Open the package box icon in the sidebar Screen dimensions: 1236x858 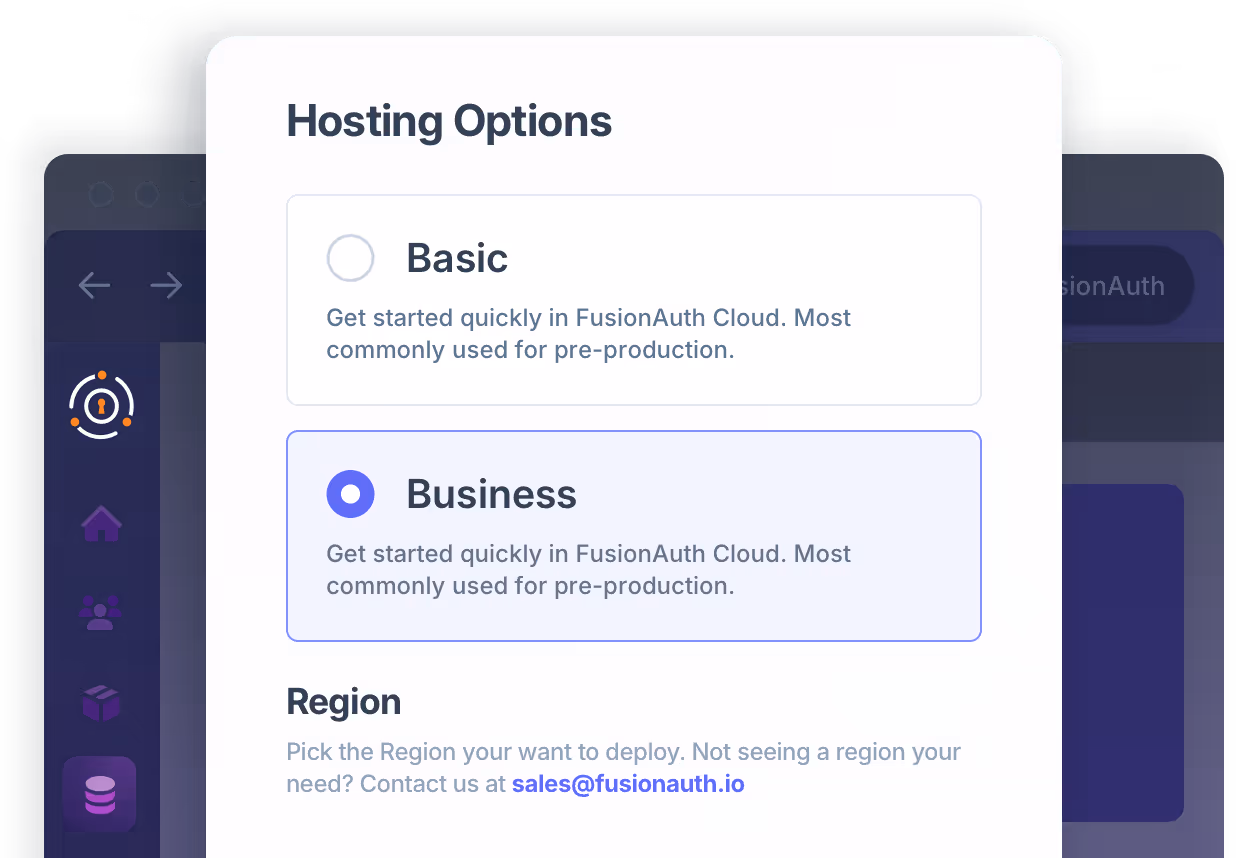coord(100,703)
